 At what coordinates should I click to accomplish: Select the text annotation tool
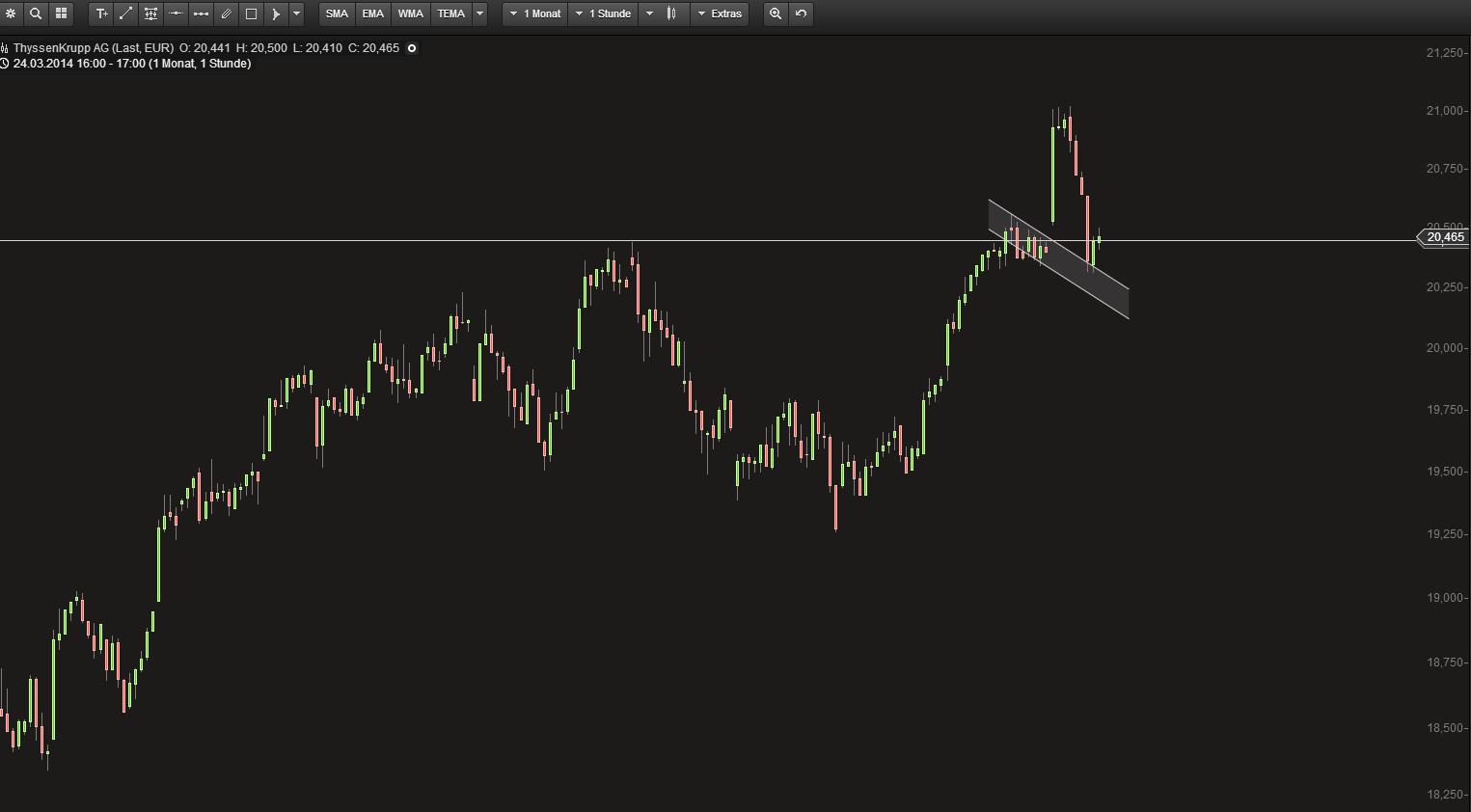(101, 14)
